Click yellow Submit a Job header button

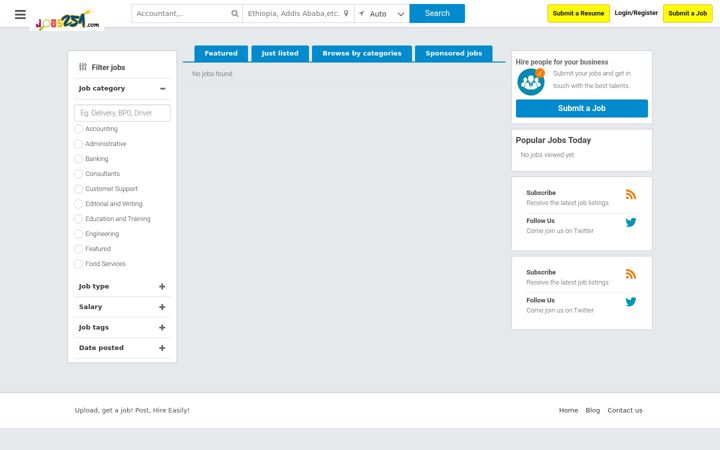(688, 13)
